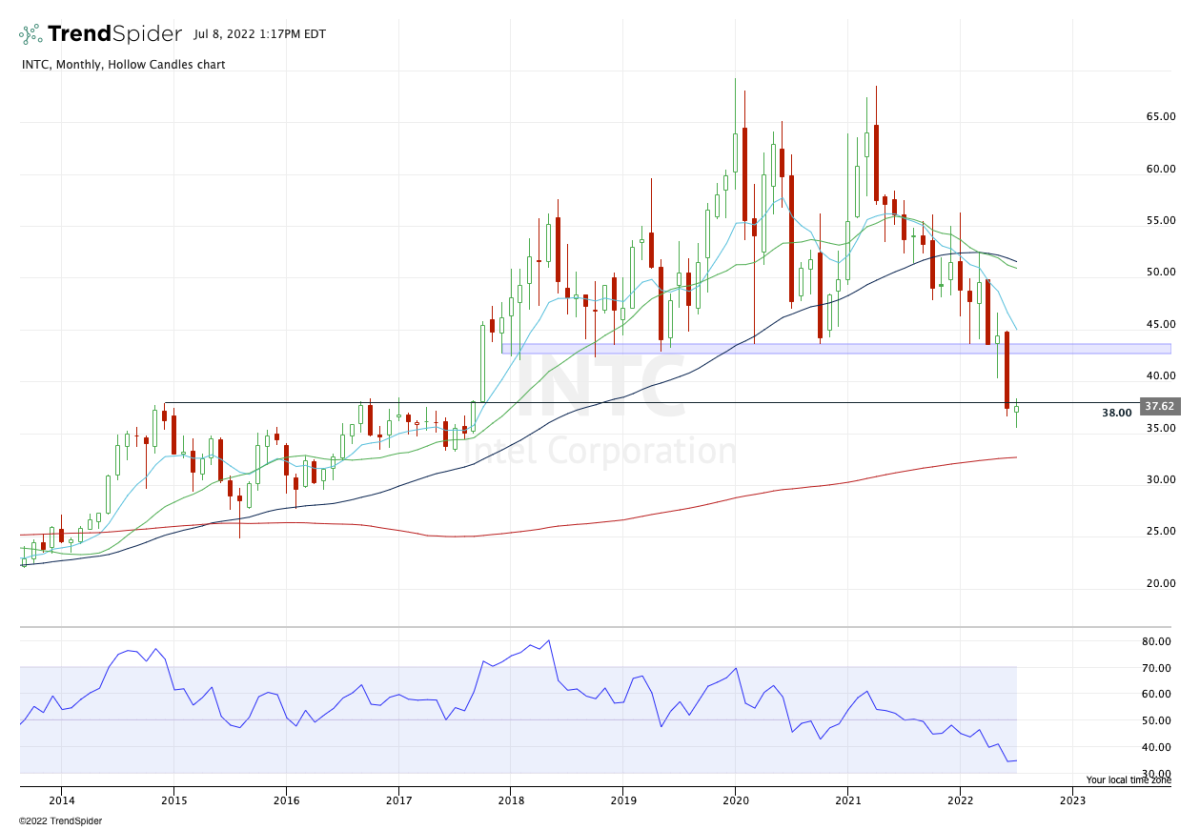The height and width of the screenshot is (830, 1200).
Task: Click the 20.00 price axis label
Action: coord(1159,583)
